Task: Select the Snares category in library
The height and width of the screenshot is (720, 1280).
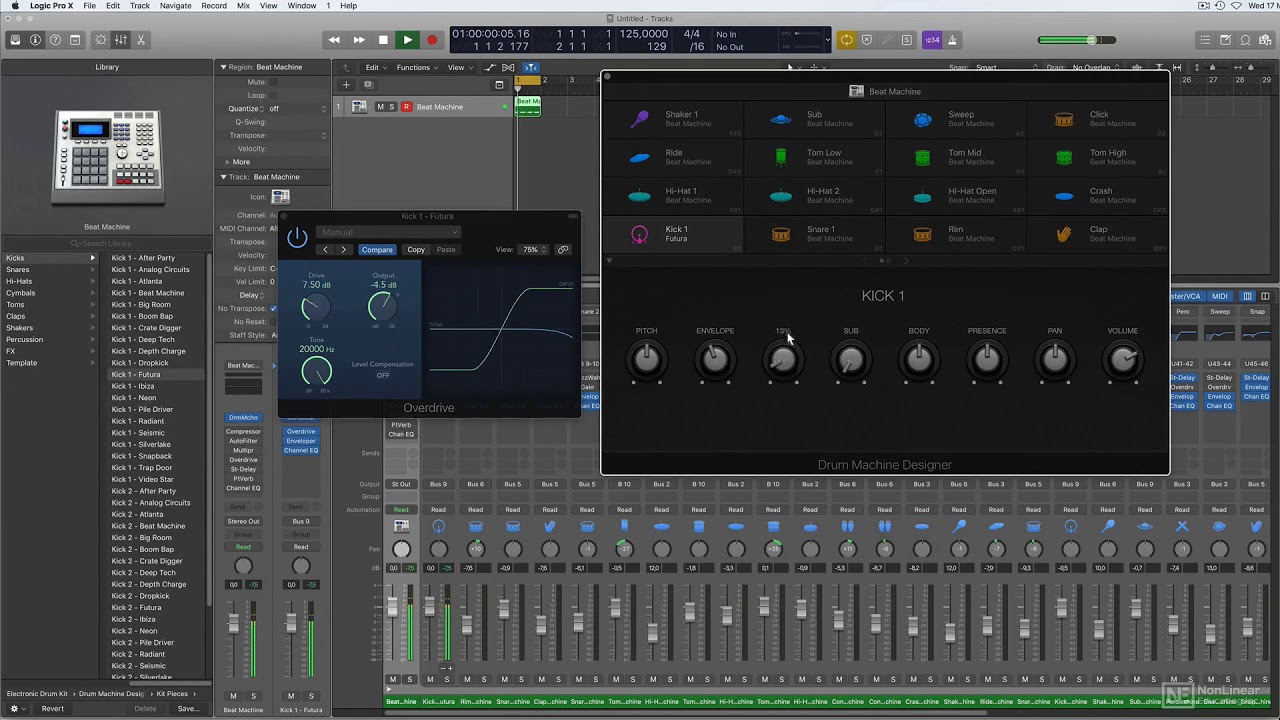Action: click(x=50, y=270)
